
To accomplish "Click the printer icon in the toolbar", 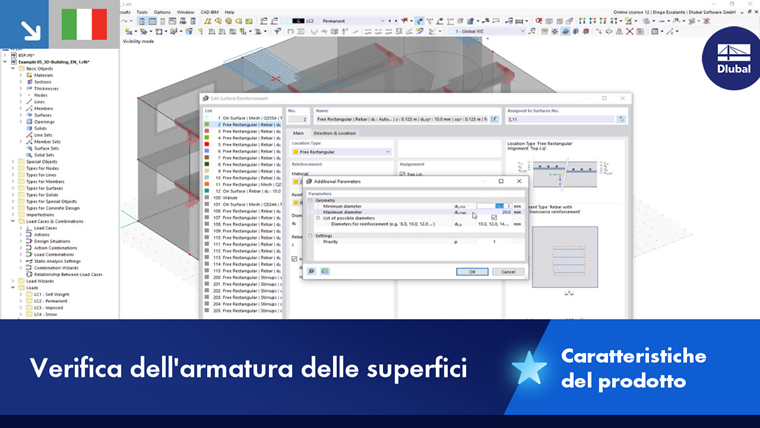I will 183,21.
